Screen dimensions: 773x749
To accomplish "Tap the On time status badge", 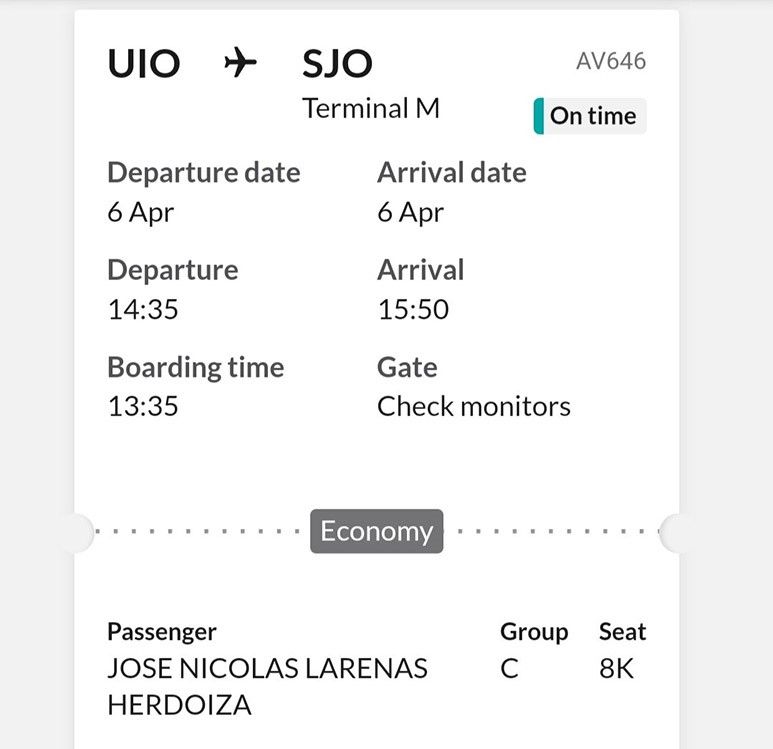I will pos(591,116).
